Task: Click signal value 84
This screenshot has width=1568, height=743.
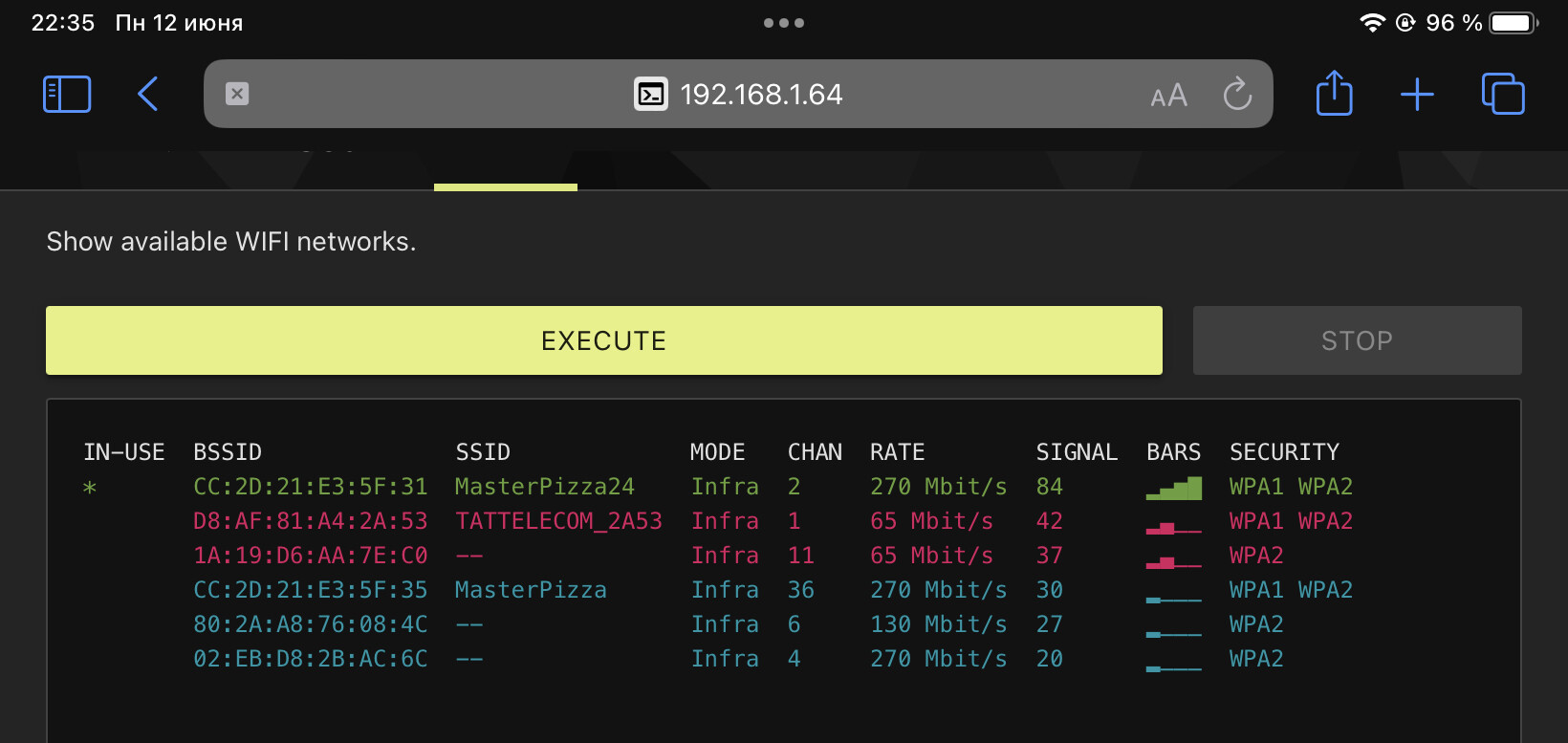Action: click(x=1050, y=487)
